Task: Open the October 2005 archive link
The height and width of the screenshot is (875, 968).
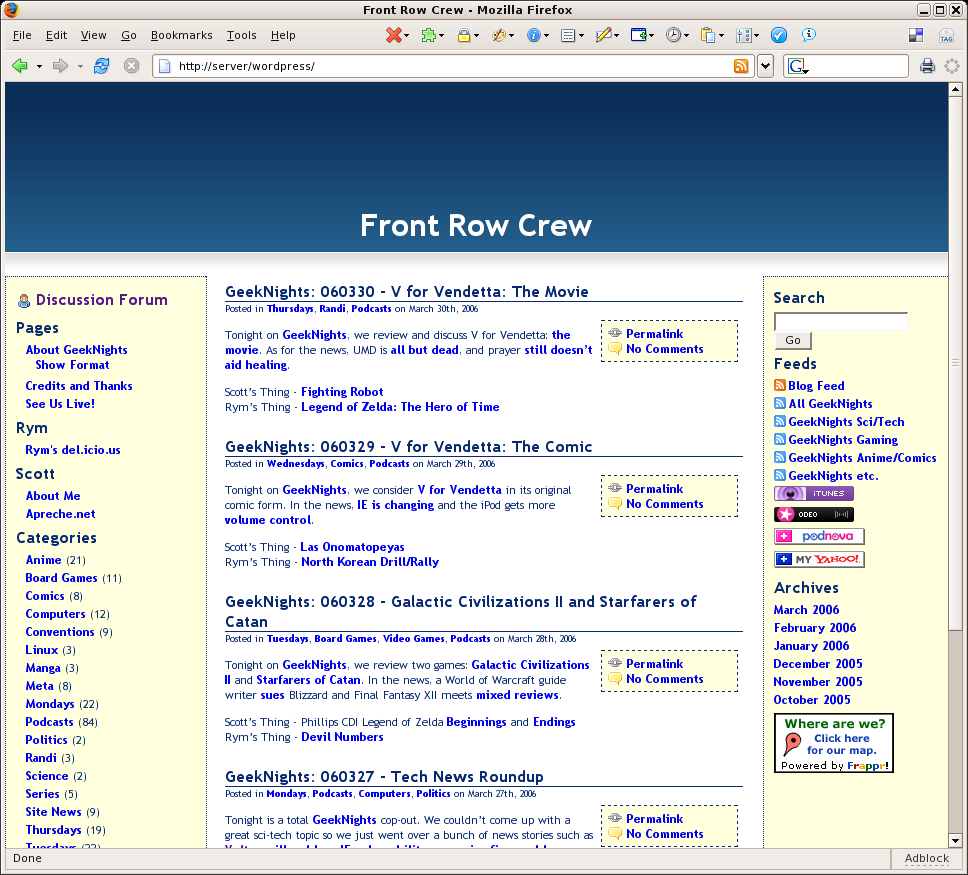Action: [x=812, y=700]
